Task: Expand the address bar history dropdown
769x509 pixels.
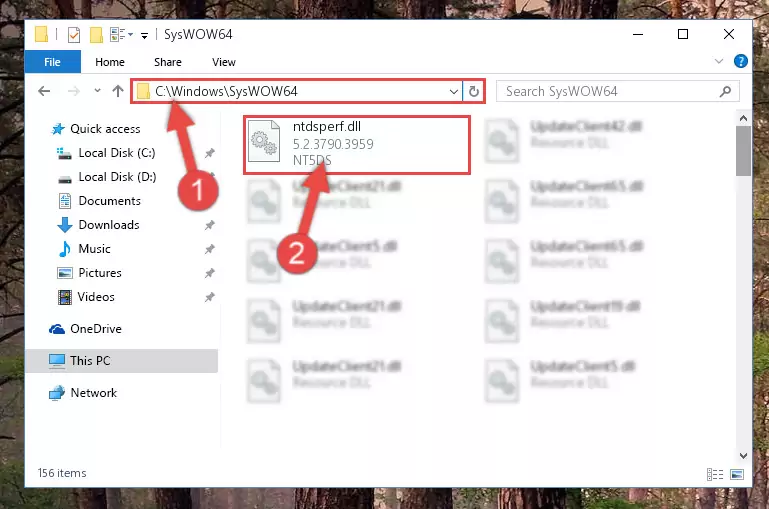Action: pyautogui.click(x=454, y=91)
